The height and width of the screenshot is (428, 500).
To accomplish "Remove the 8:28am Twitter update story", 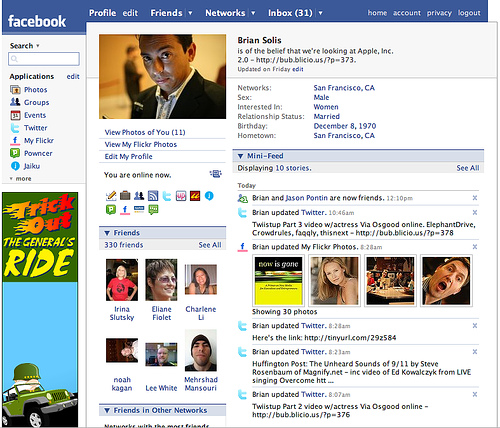I will tap(475, 326).
